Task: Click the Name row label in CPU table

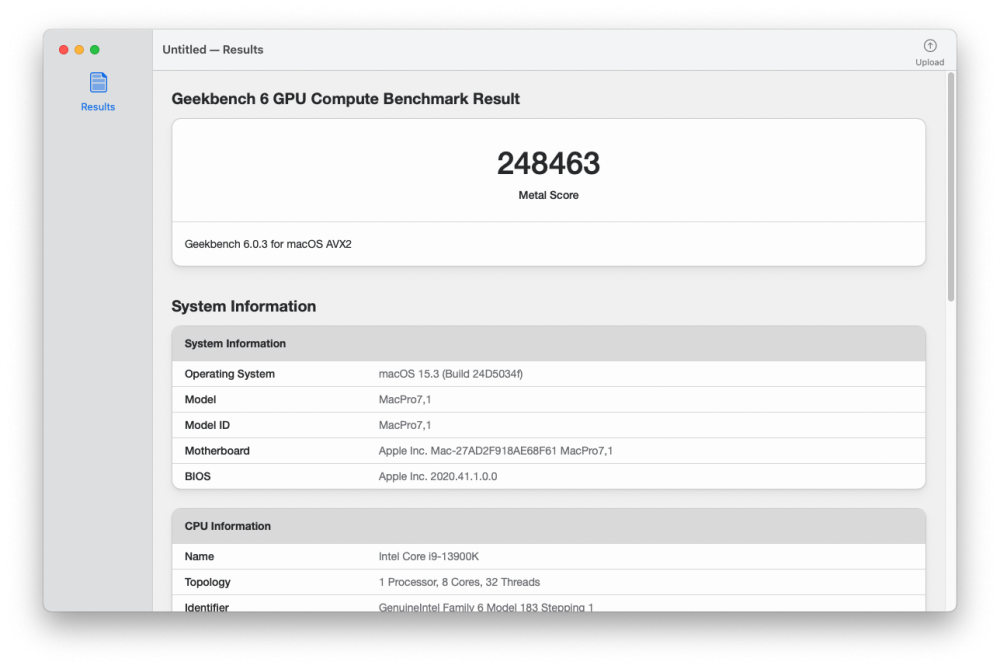Action: click(x=199, y=556)
